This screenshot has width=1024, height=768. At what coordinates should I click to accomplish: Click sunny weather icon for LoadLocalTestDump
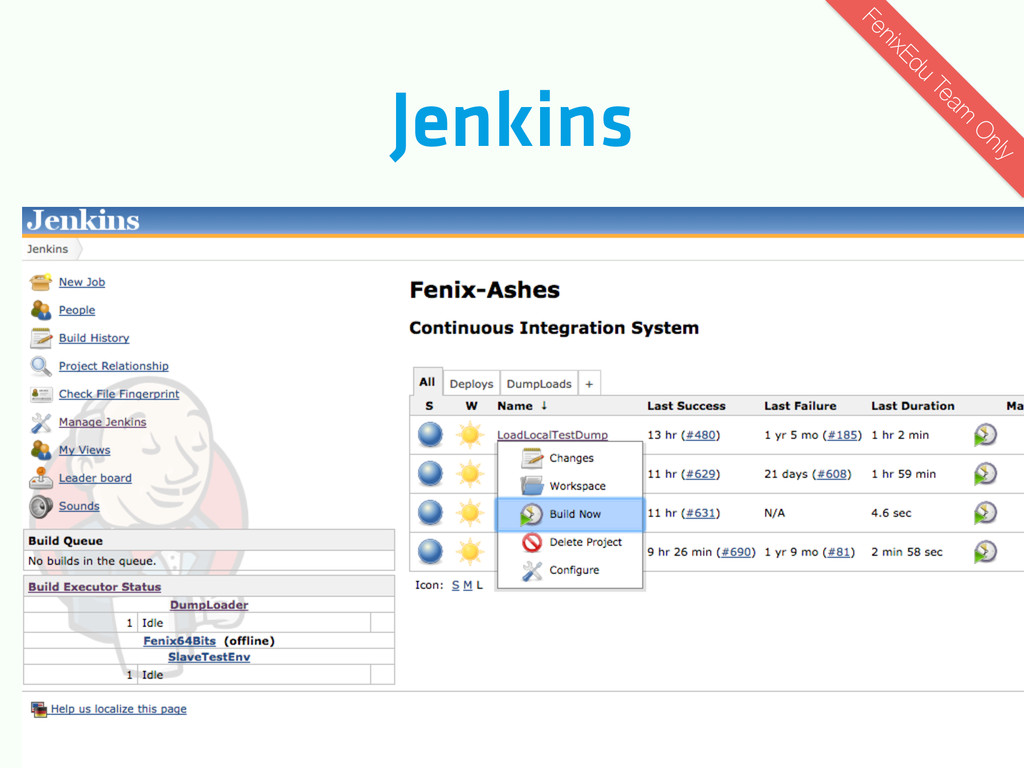click(470, 435)
